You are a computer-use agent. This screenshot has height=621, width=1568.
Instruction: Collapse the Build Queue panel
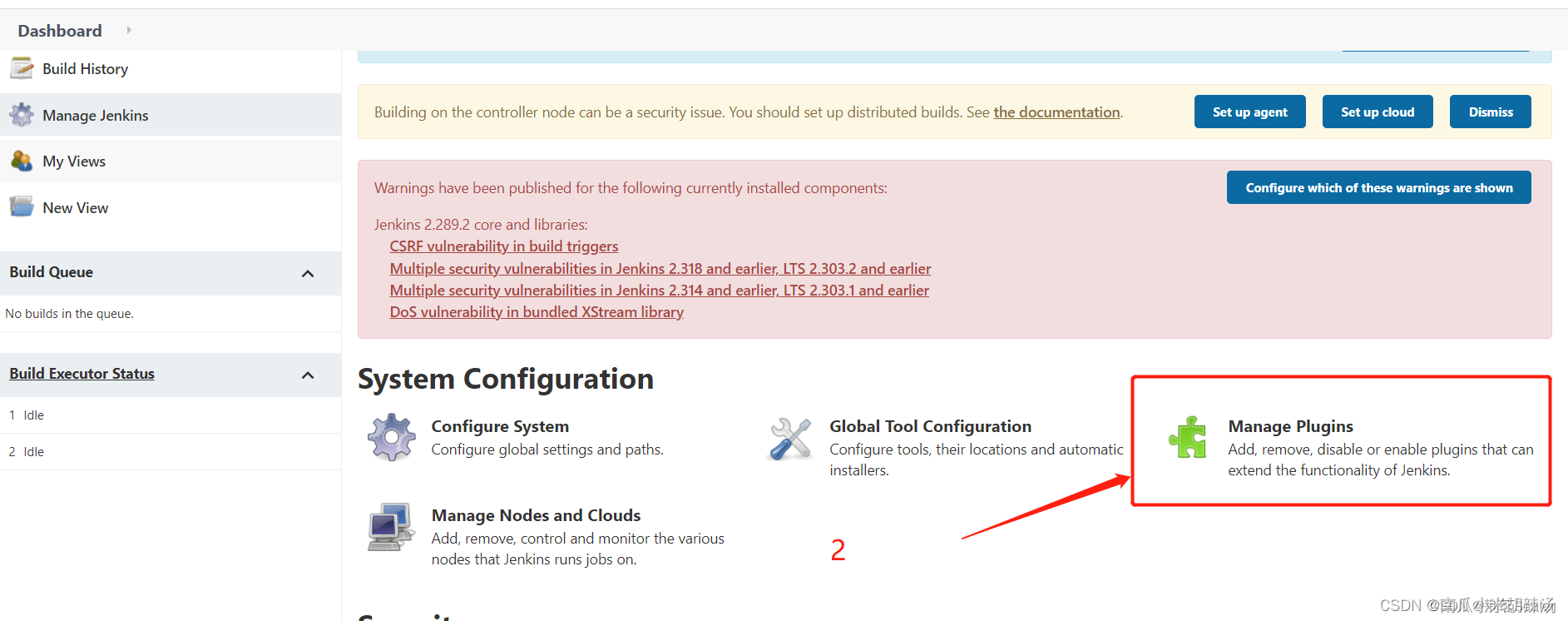click(x=308, y=273)
